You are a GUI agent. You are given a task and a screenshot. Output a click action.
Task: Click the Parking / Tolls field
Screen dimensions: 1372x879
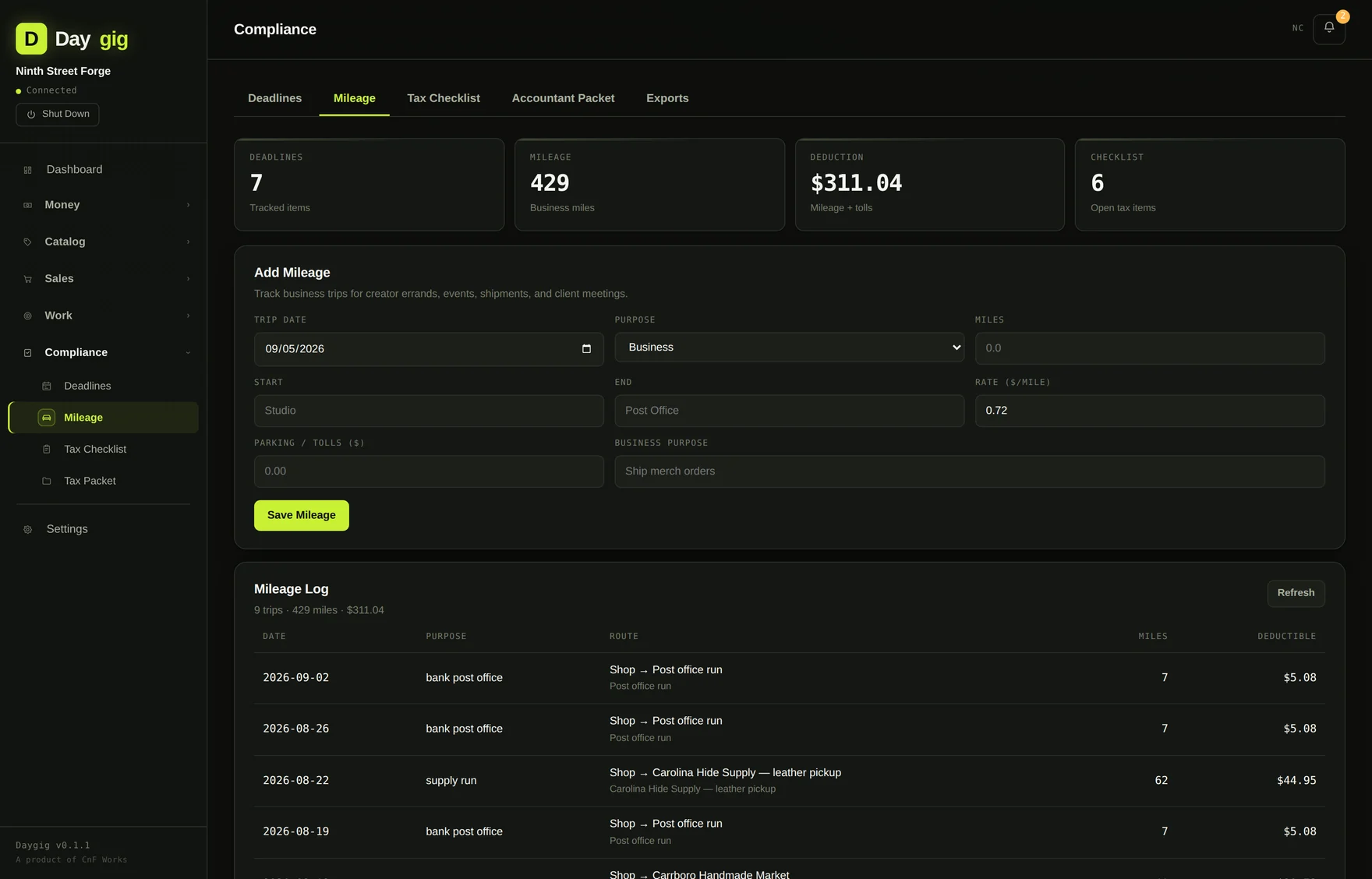click(429, 471)
